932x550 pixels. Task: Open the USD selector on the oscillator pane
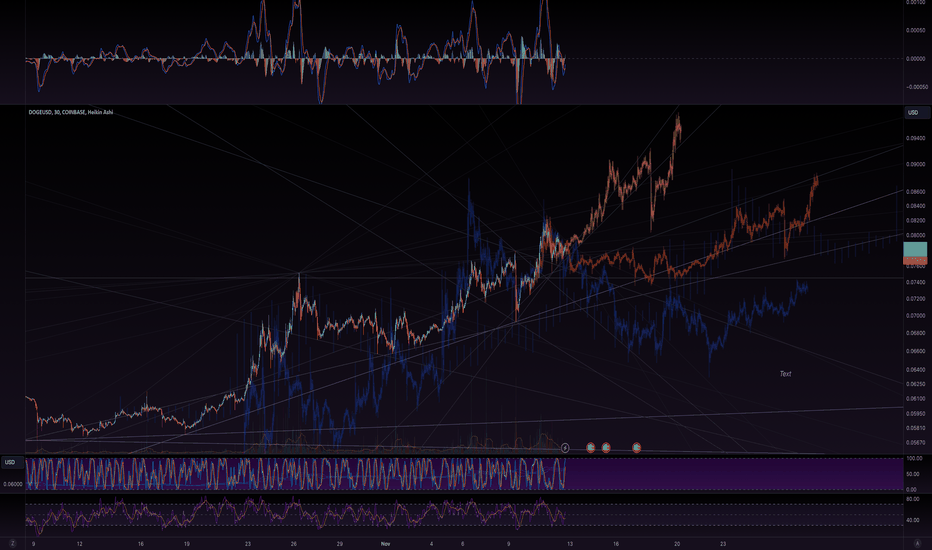(10, 462)
